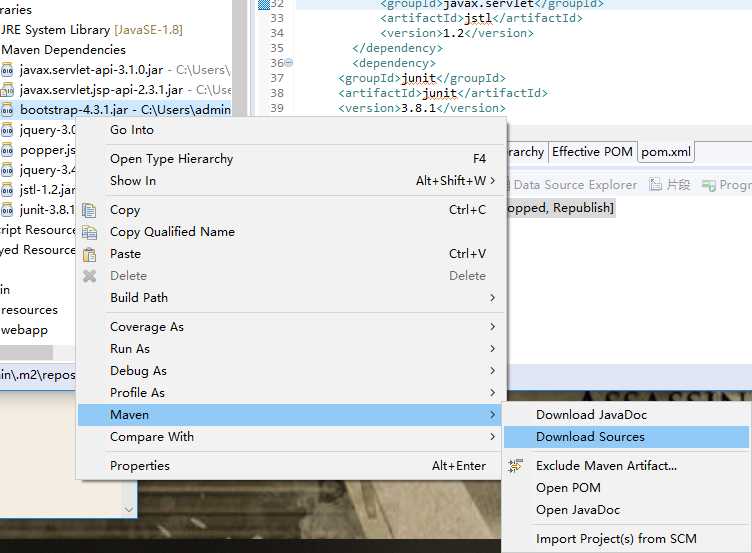Open Type Hierarchy from context menu
The height and width of the screenshot is (553, 752).
[291, 159]
